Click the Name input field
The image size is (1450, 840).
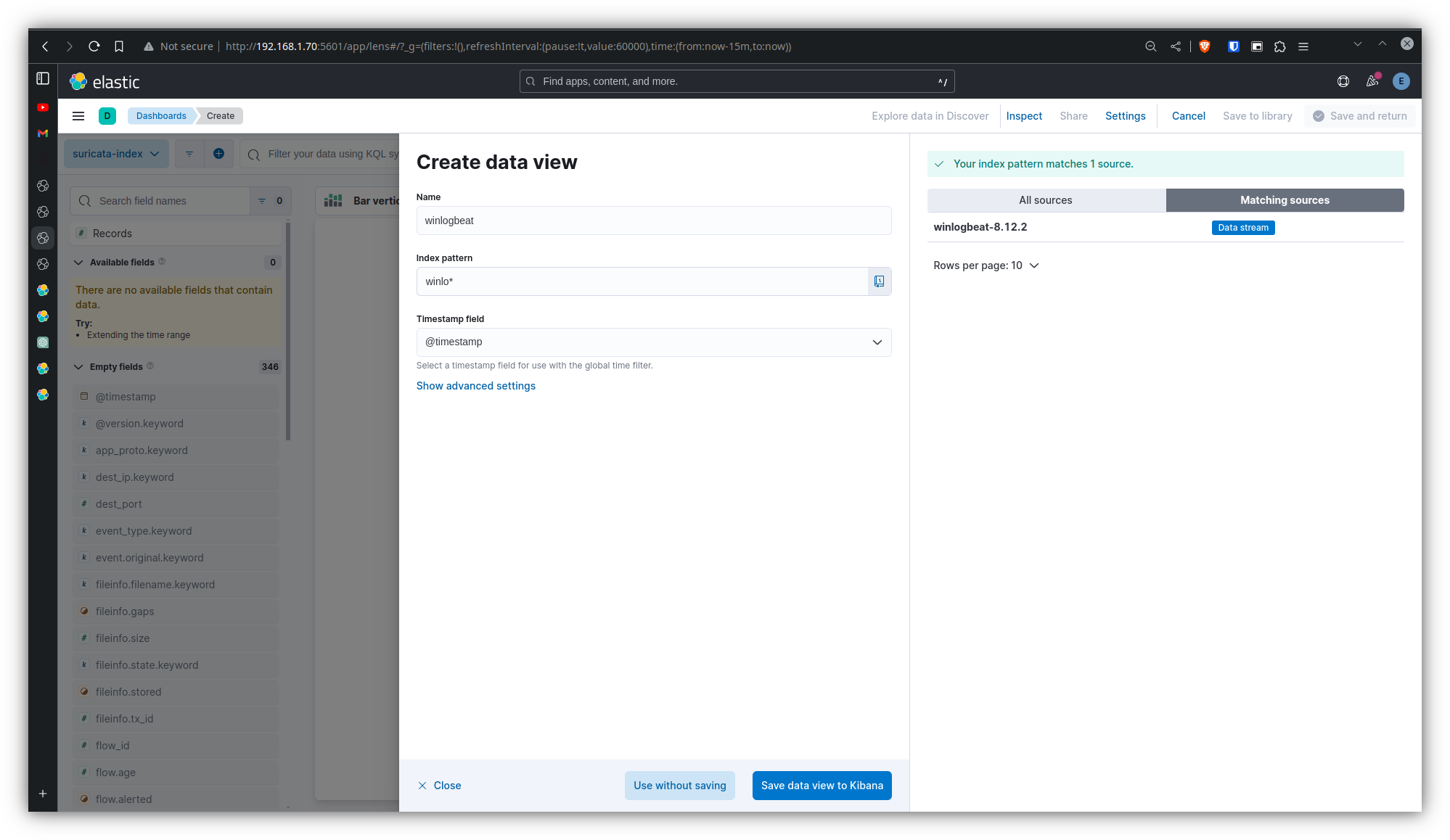pyautogui.click(x=653, y=221)
